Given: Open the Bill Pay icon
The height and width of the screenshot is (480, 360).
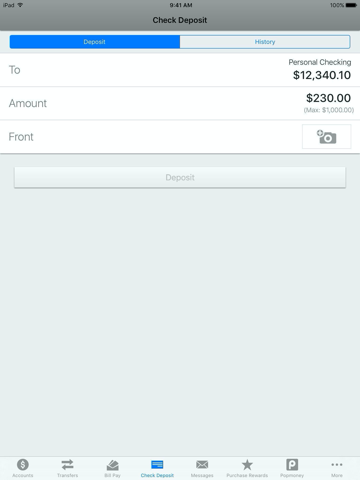Looking at the screenshot, I should (112, 465).
